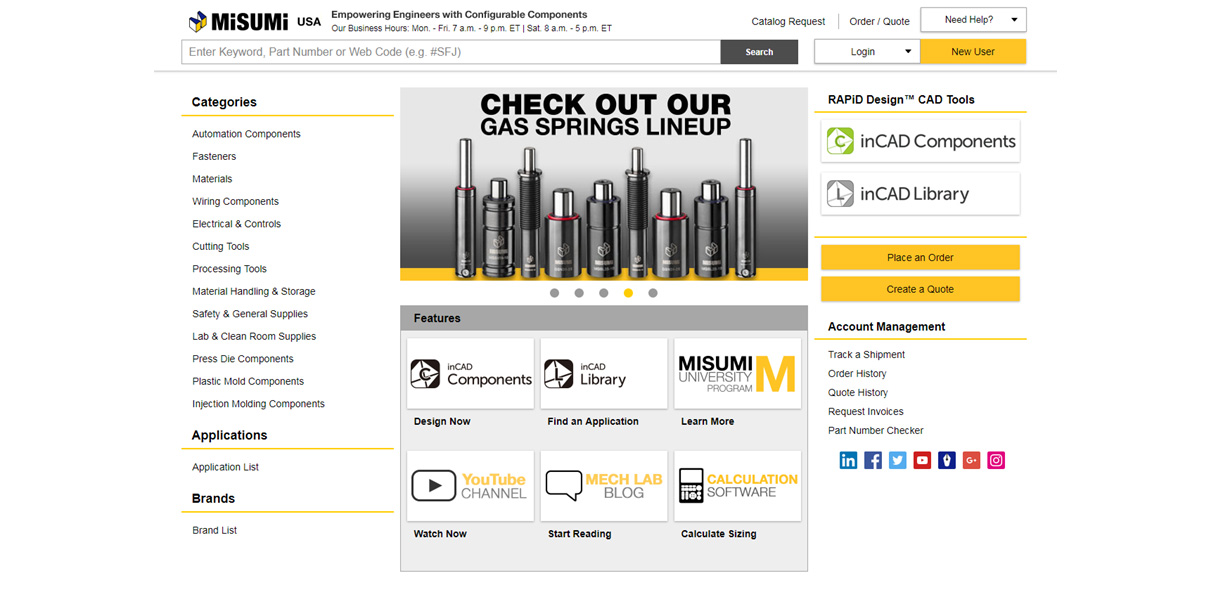Viewport: 1212px width, 604px height.
Task: Click the dark blue pen-nib blog icon
Action: pyautogui.click(x=947, y=460)
